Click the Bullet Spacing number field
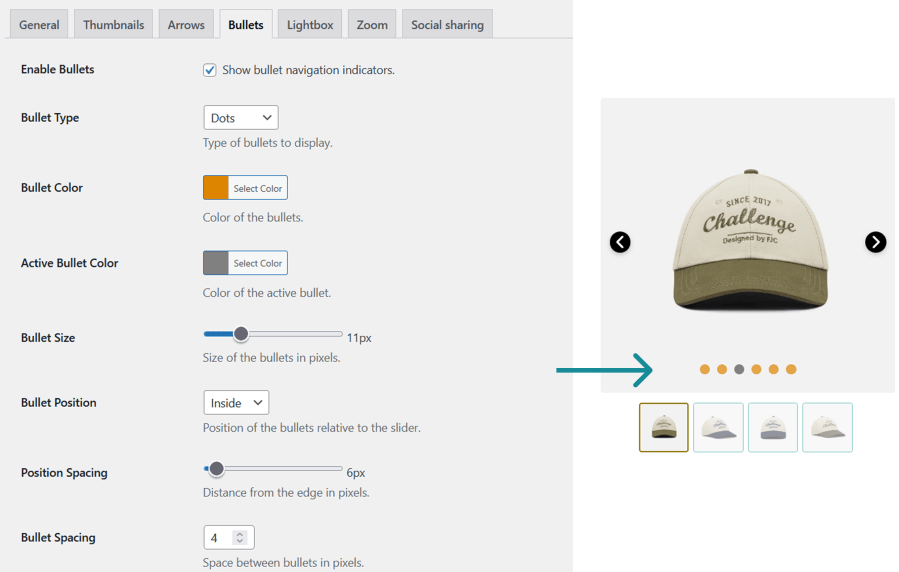The width and height of the screenshot is (899, 572). [229, 538]
